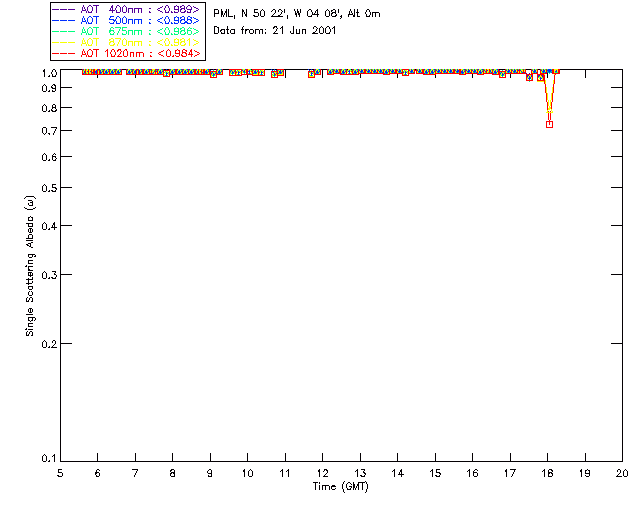Click hour 12 label on the time axis
The image size is (640, 512).
point(322,473)
